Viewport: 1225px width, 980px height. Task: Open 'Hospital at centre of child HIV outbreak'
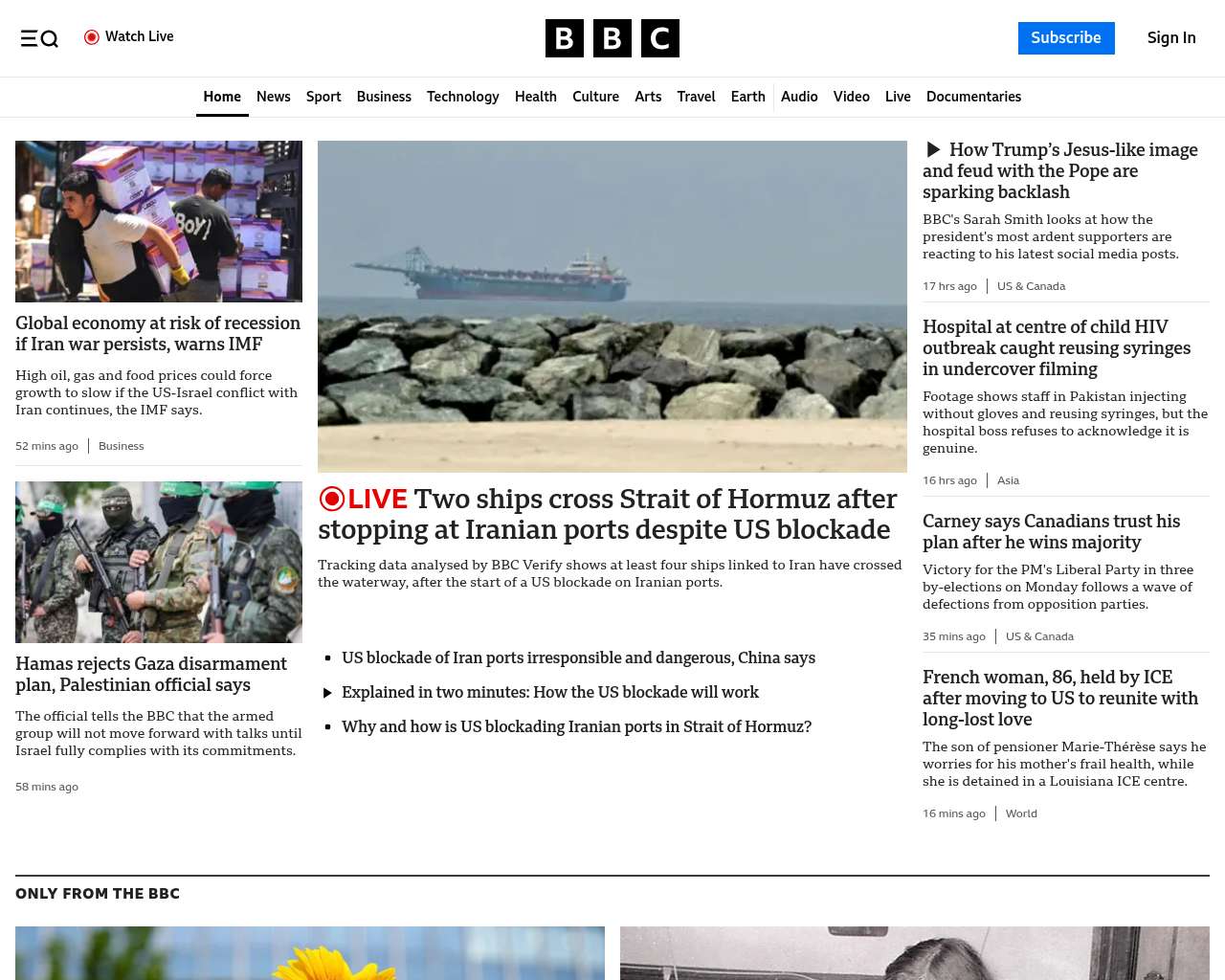point(1057,347)
